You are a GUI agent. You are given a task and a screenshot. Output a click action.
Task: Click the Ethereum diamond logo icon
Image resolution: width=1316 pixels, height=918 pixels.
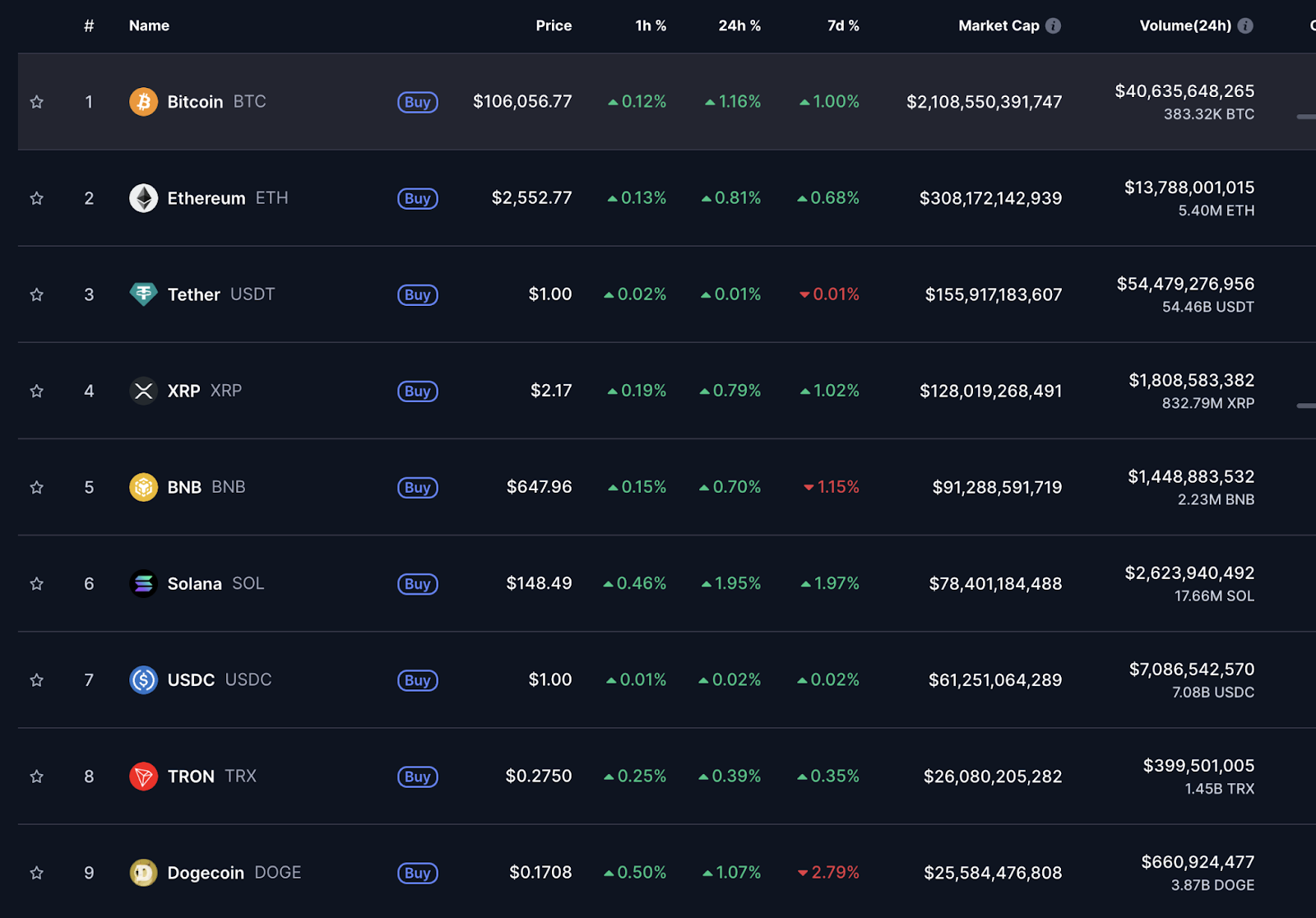143,198
